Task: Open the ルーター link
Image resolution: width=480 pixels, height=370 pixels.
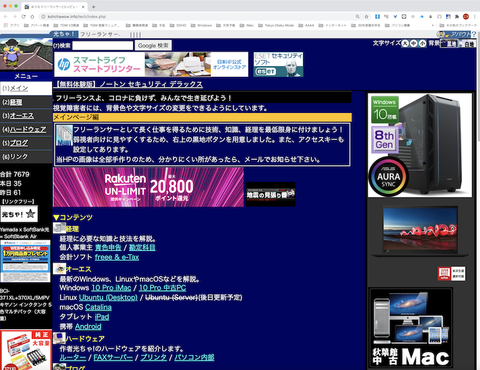Action: 73,357
